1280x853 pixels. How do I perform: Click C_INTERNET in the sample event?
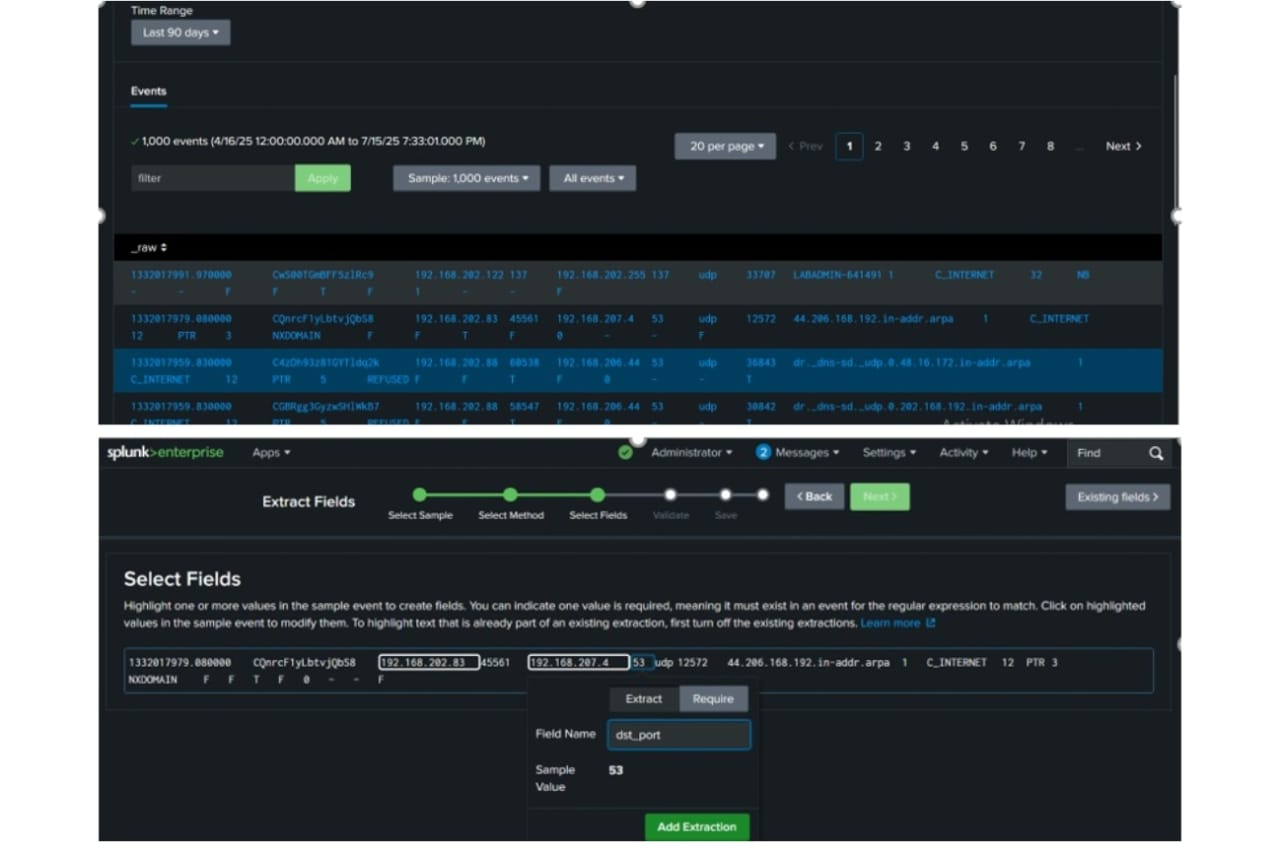[x=956, y=662]
